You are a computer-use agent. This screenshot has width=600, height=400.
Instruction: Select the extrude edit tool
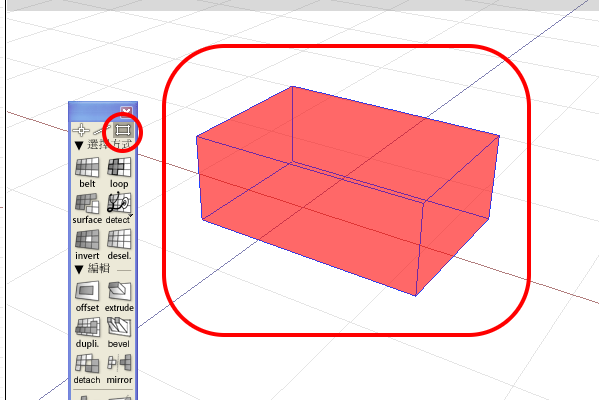click(x=119, y=297)
